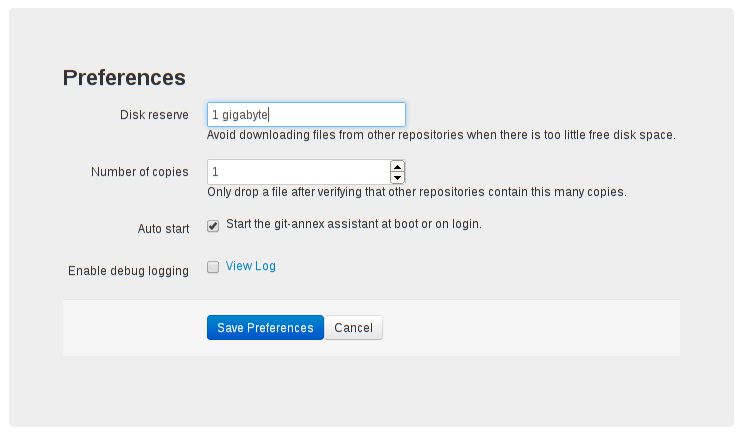Screen dimensions: 742x433
Task: Click the Preferences heading
Action: pos(124,78)
